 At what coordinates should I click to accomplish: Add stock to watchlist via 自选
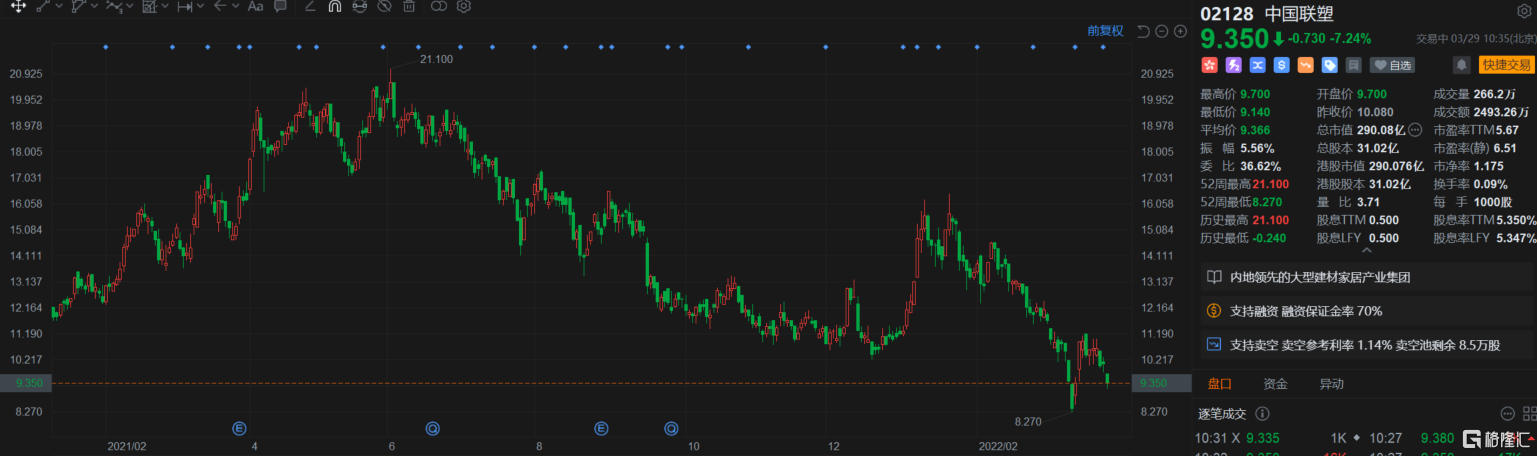coord(1393,65)
